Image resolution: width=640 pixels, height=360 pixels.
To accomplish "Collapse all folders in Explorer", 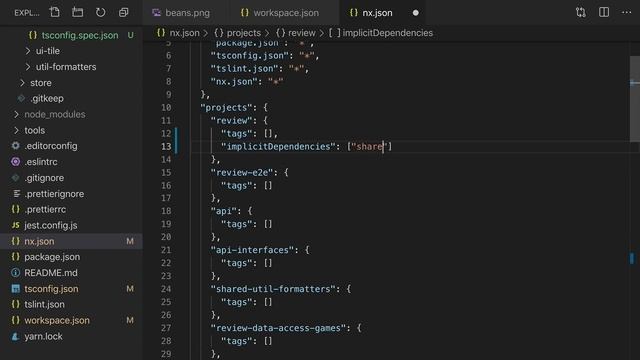I will tap(123, 13).
